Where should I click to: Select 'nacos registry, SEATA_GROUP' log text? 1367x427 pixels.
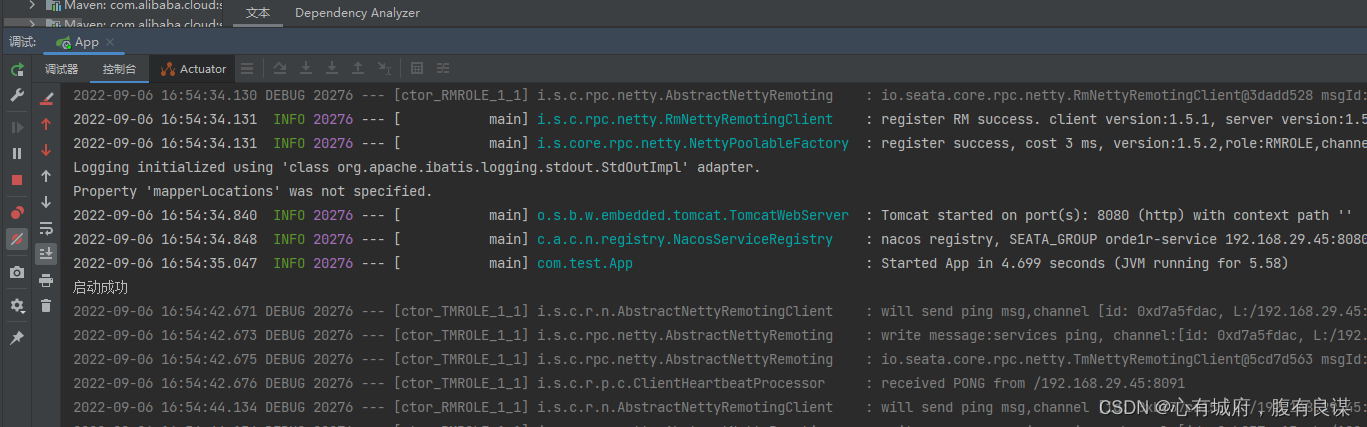(989, 239)
